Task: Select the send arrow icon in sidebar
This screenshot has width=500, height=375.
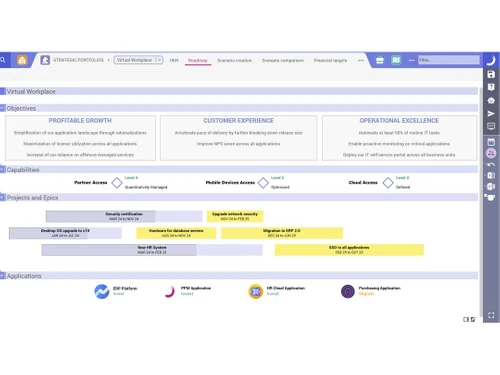Action: click(491, 114)
